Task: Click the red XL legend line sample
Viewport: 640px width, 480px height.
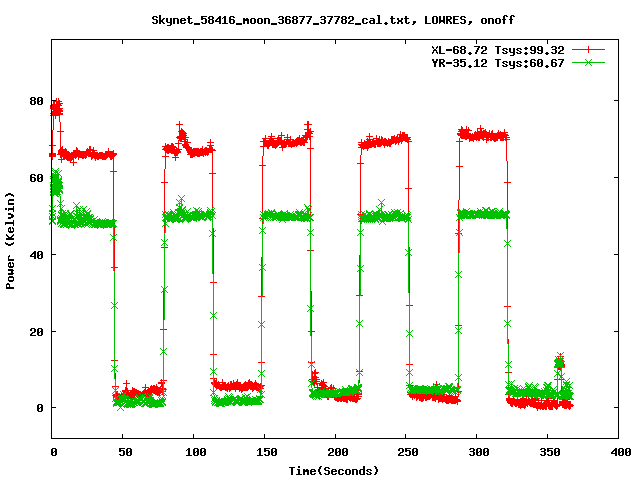Action: 588,50
